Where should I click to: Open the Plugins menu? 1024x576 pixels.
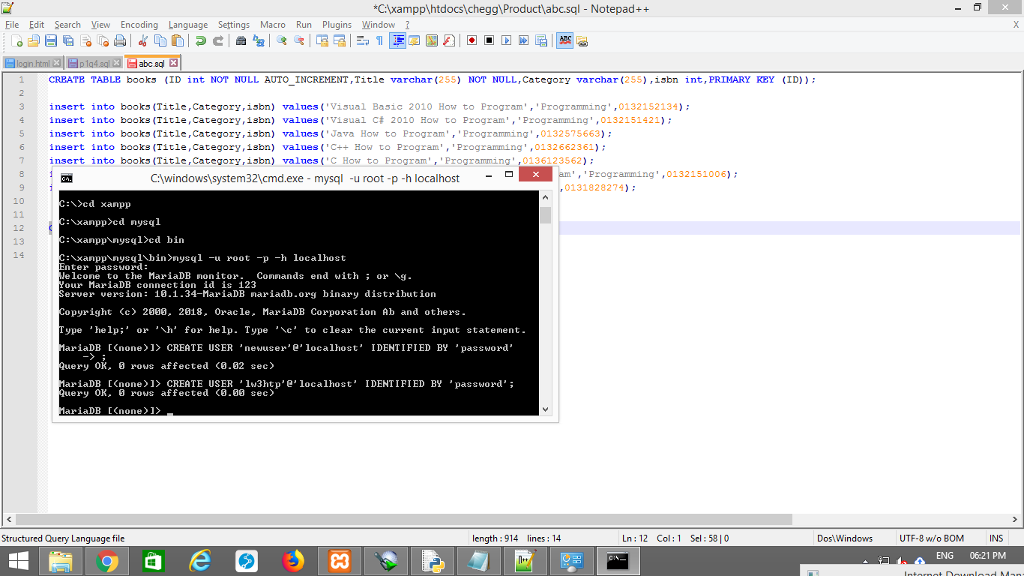[336, 25]
